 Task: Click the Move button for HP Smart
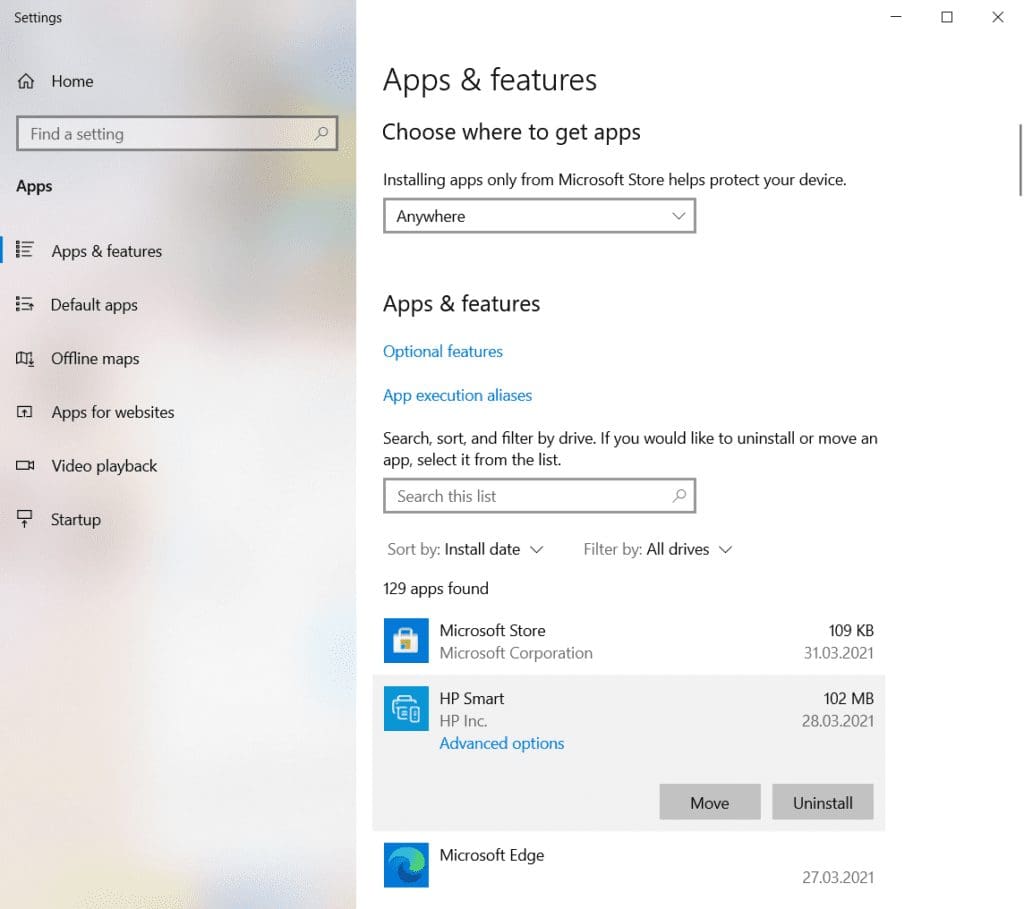tap(710, 802)
